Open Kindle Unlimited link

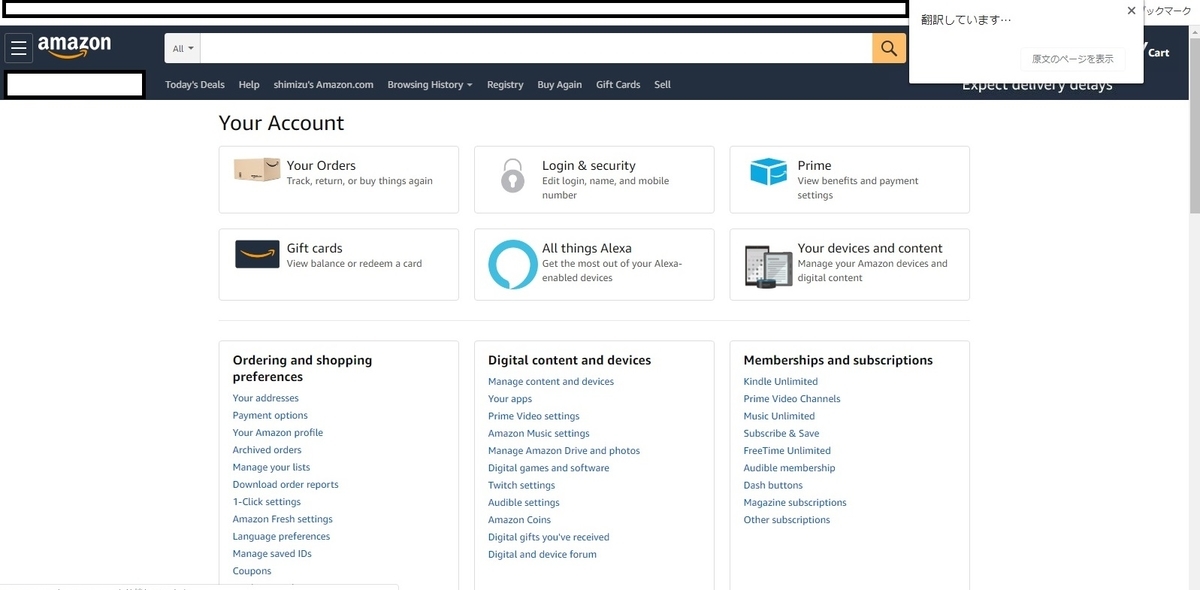(x=780, y=382)
